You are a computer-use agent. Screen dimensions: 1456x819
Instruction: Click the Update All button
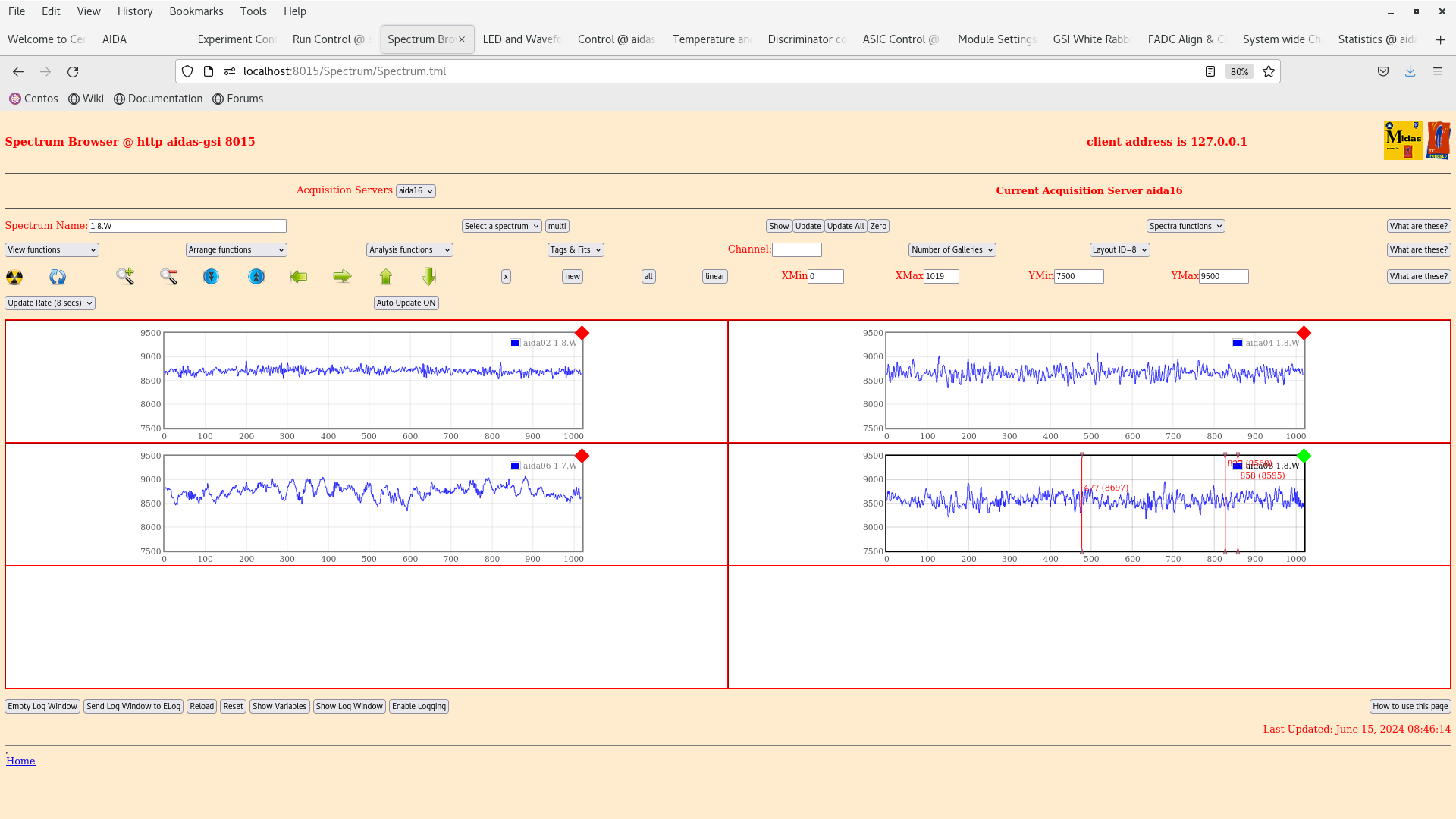pyautogui.click(x=845, y=226)
